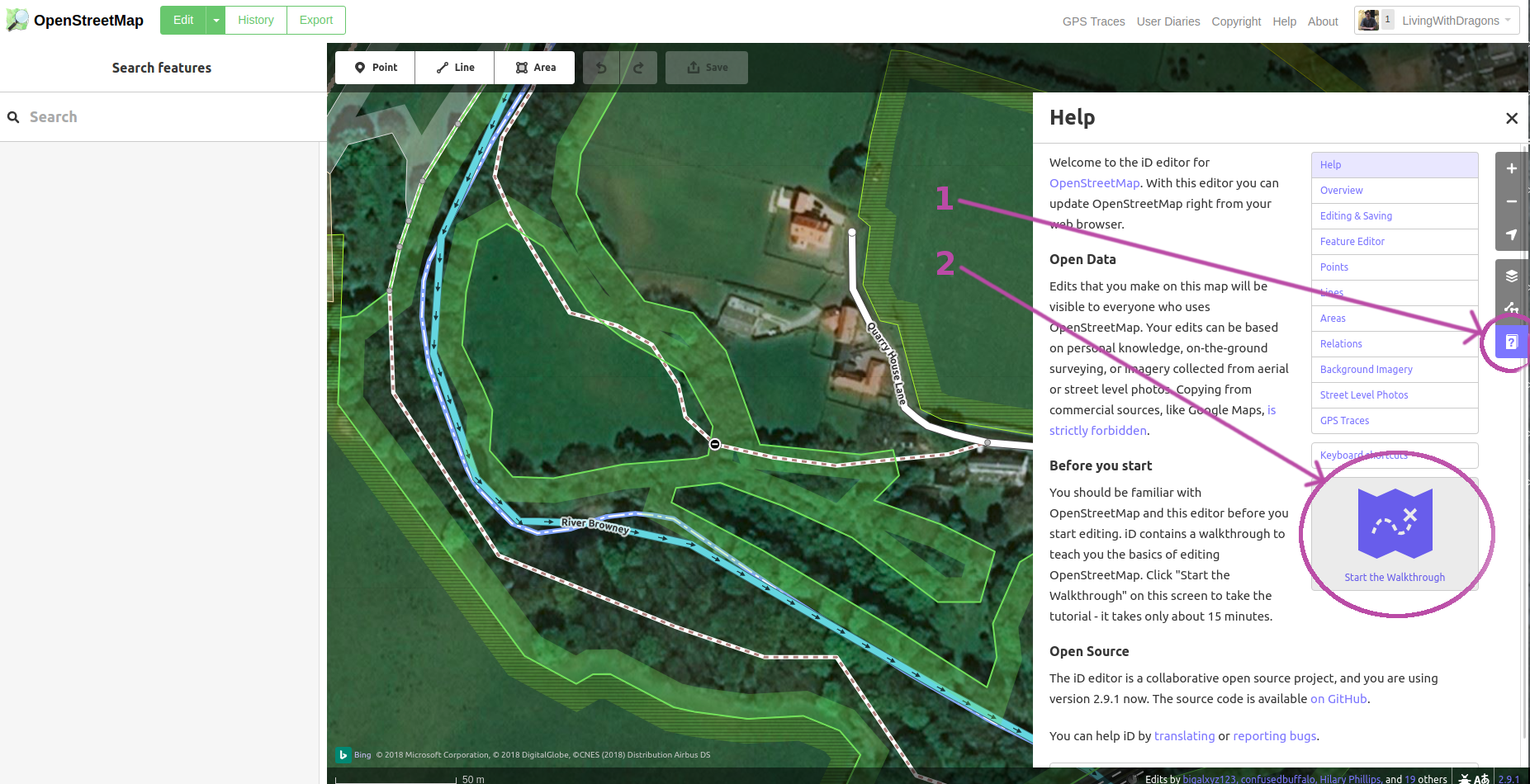Click the OpenStreetMap link in help text

coord(1094,183)
